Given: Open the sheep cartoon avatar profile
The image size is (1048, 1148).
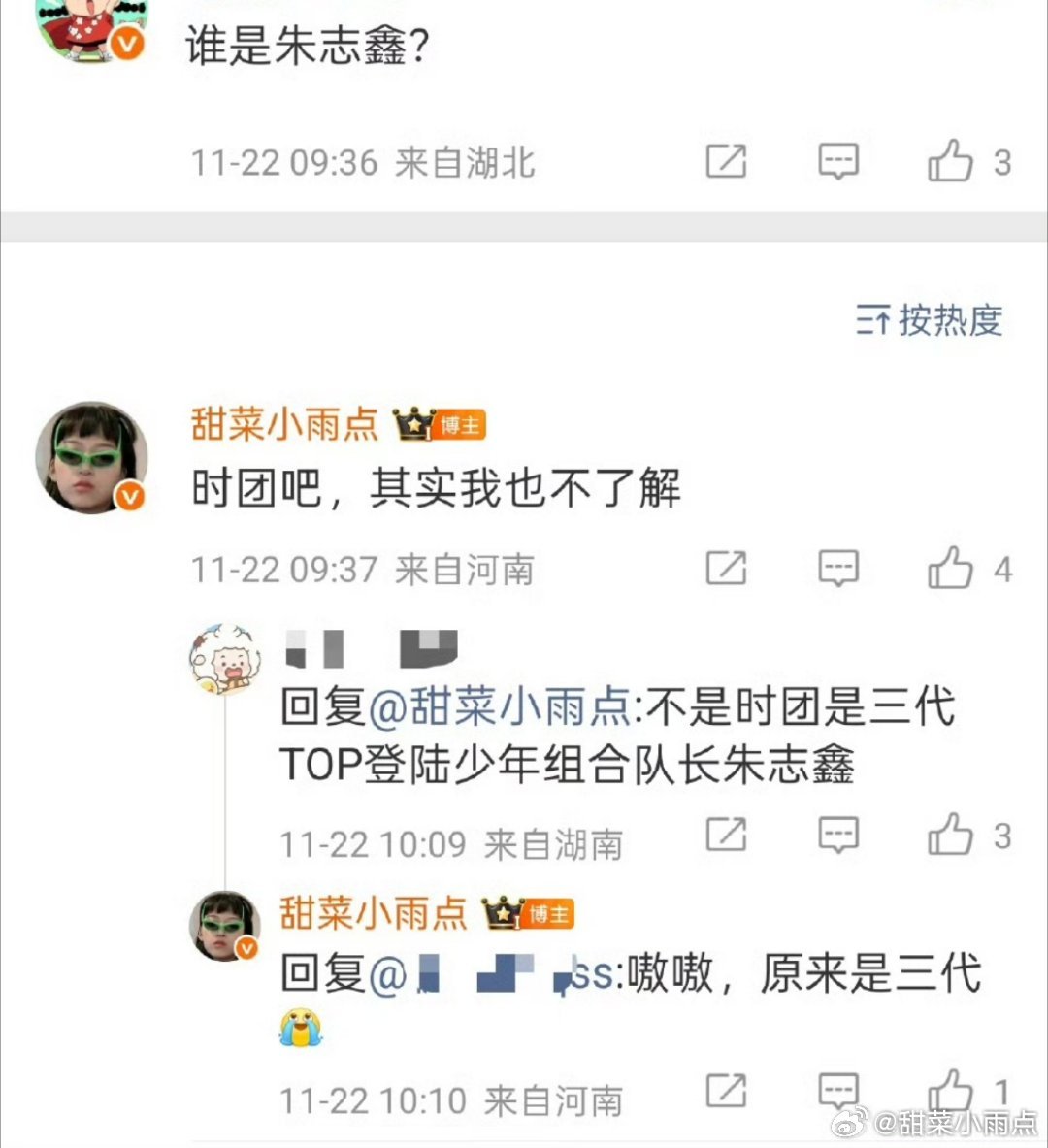Looking at the screenshot, I should [x=225, y=658].
